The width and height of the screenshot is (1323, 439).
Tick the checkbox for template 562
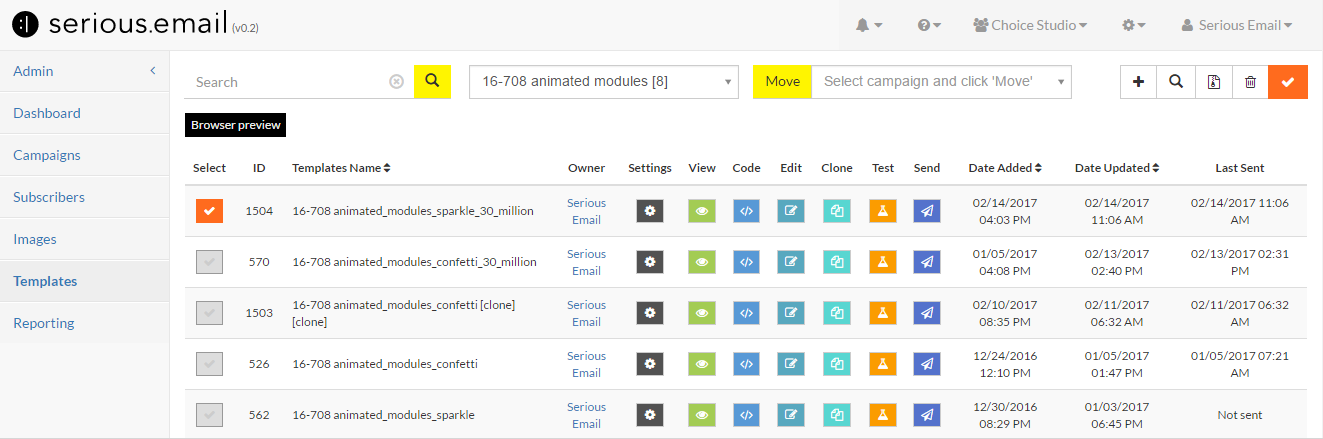coord(209,415)
